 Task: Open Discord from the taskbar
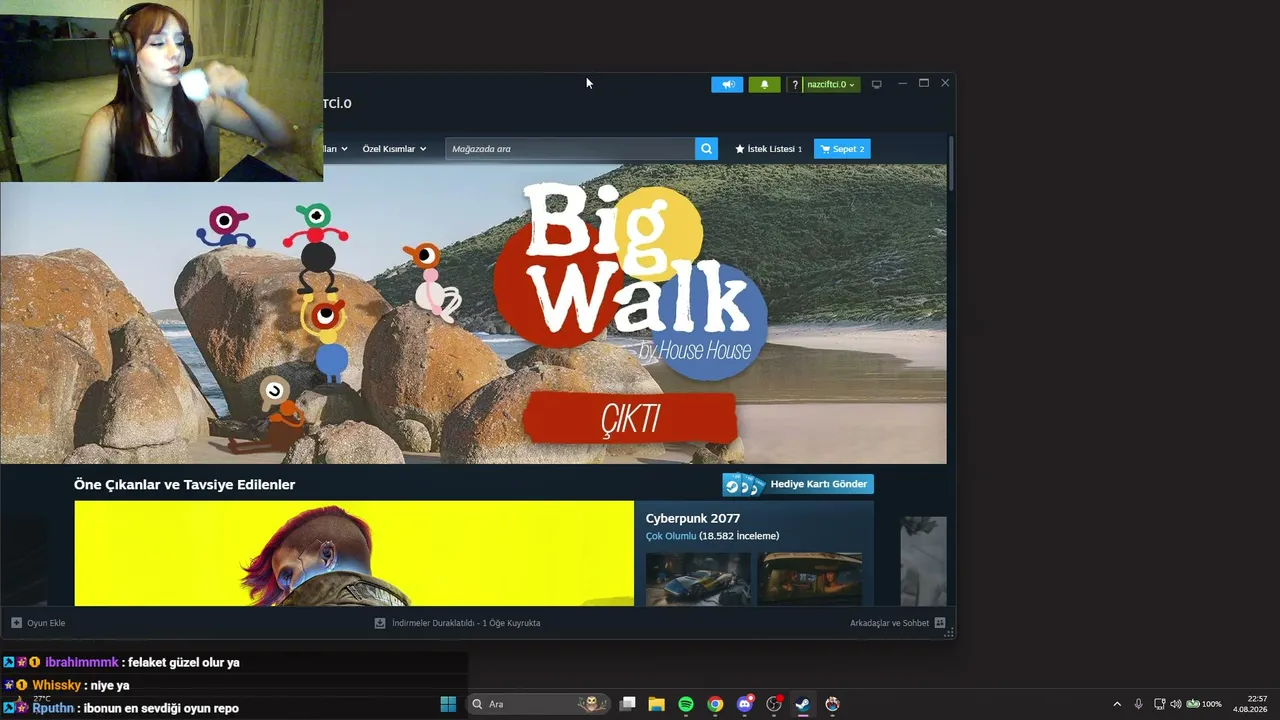[x=744, y=704]
